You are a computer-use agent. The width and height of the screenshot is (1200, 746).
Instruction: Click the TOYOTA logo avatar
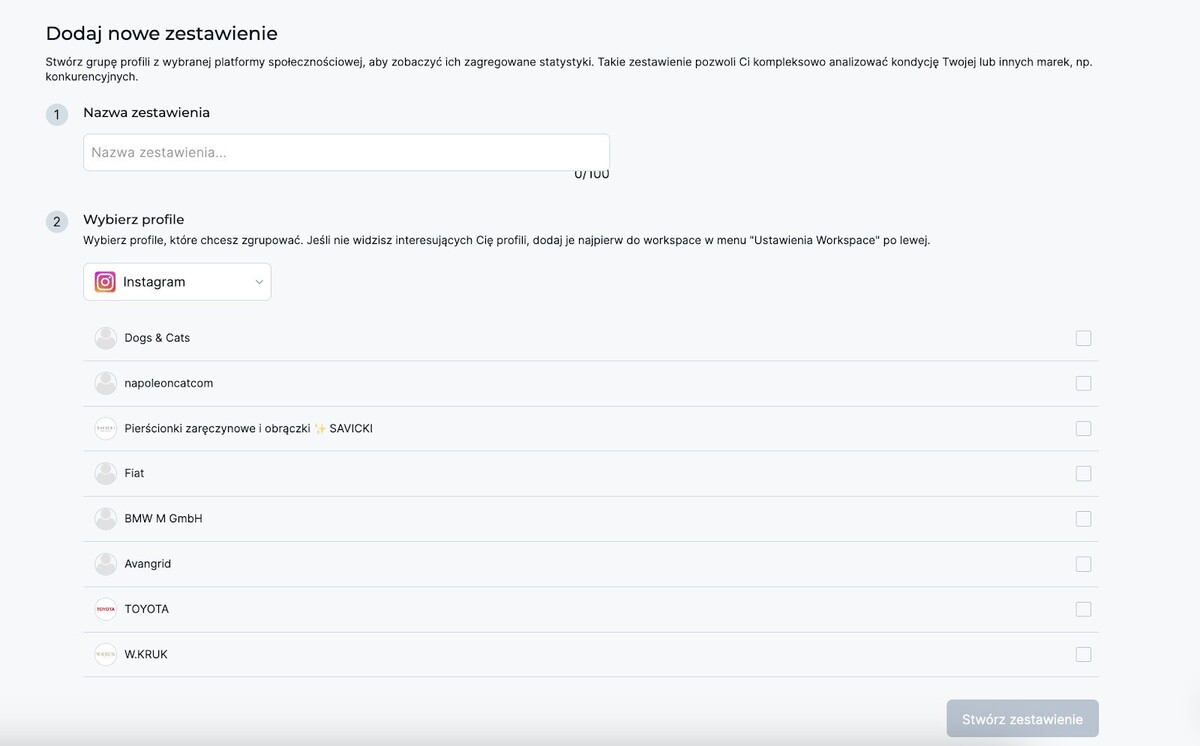(x=106, y=609)
